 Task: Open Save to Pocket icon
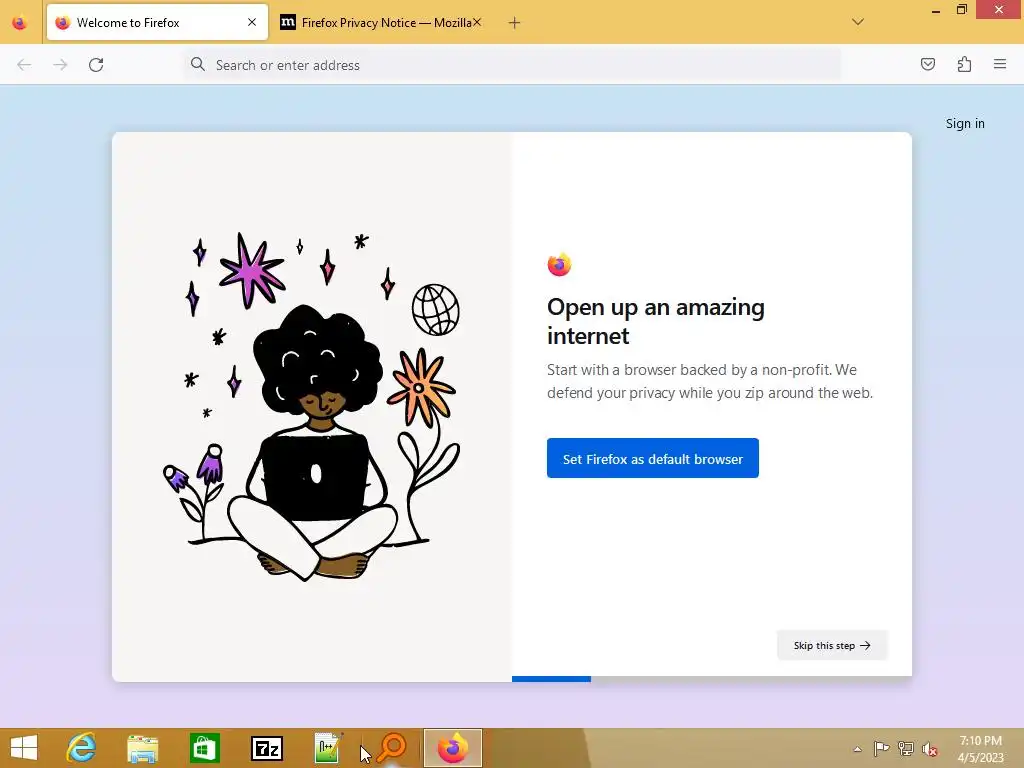928,64
